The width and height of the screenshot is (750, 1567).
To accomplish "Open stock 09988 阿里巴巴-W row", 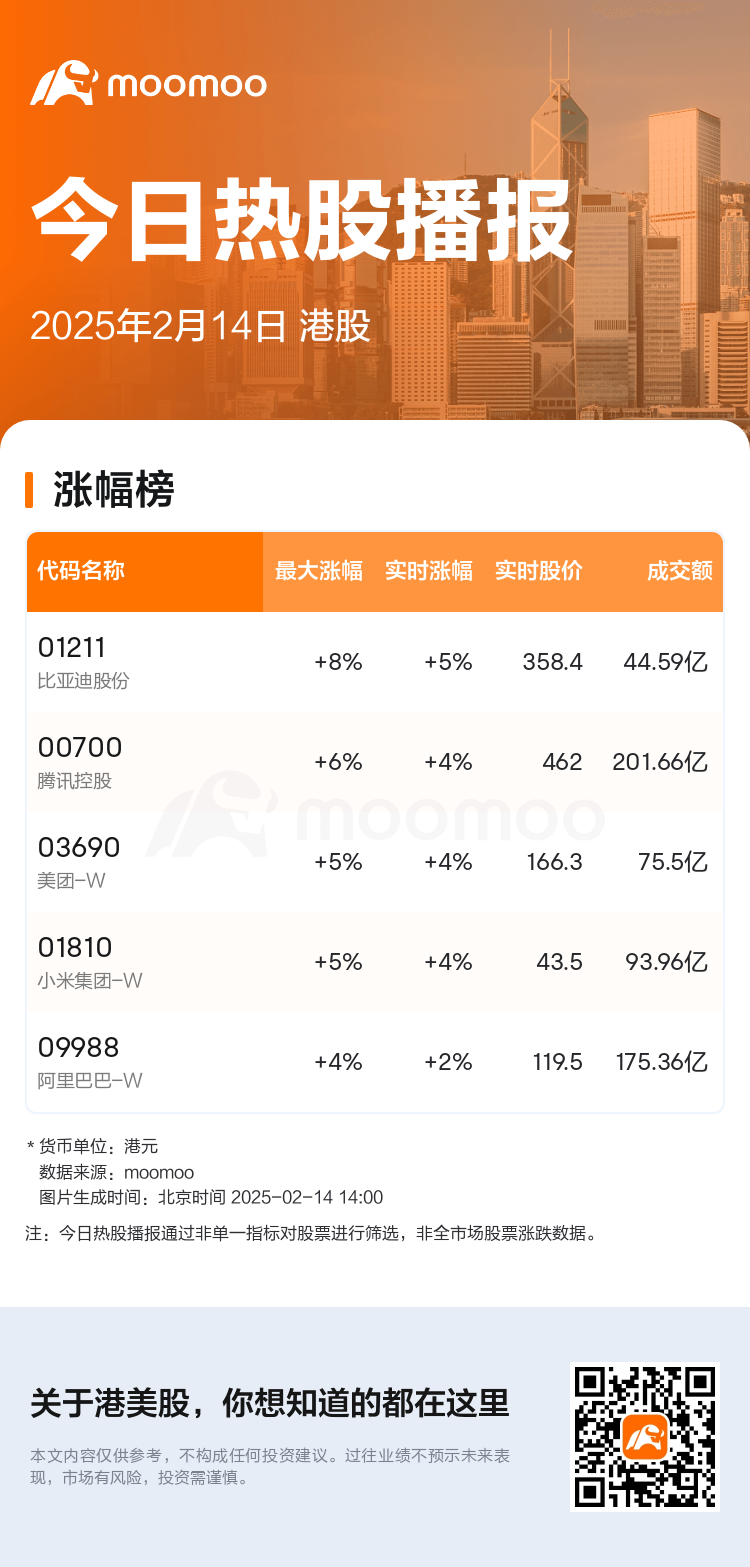I will coord(375,1062).
